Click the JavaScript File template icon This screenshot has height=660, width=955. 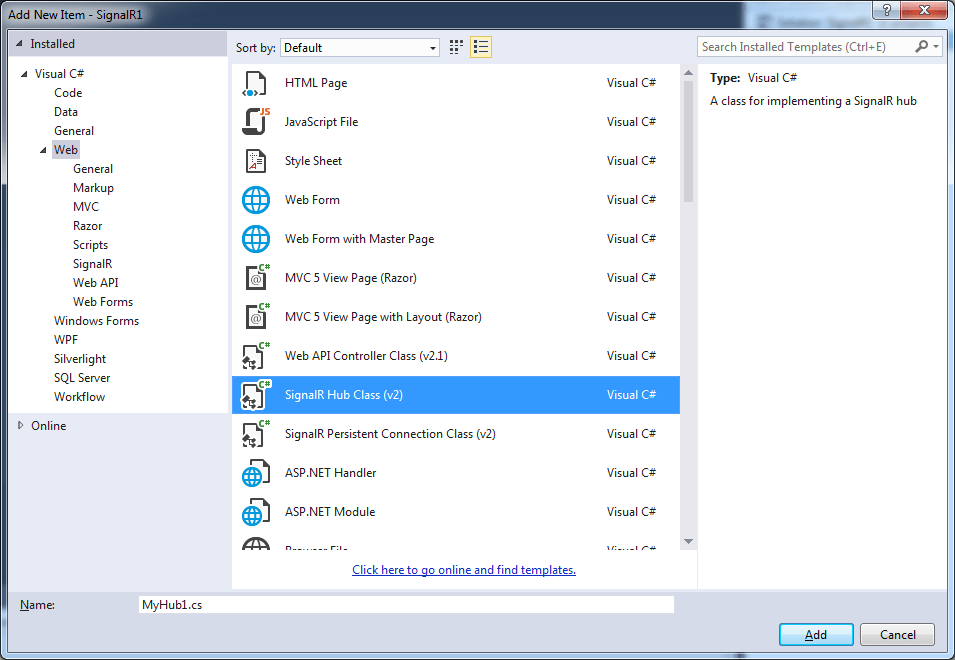(256, 121)
